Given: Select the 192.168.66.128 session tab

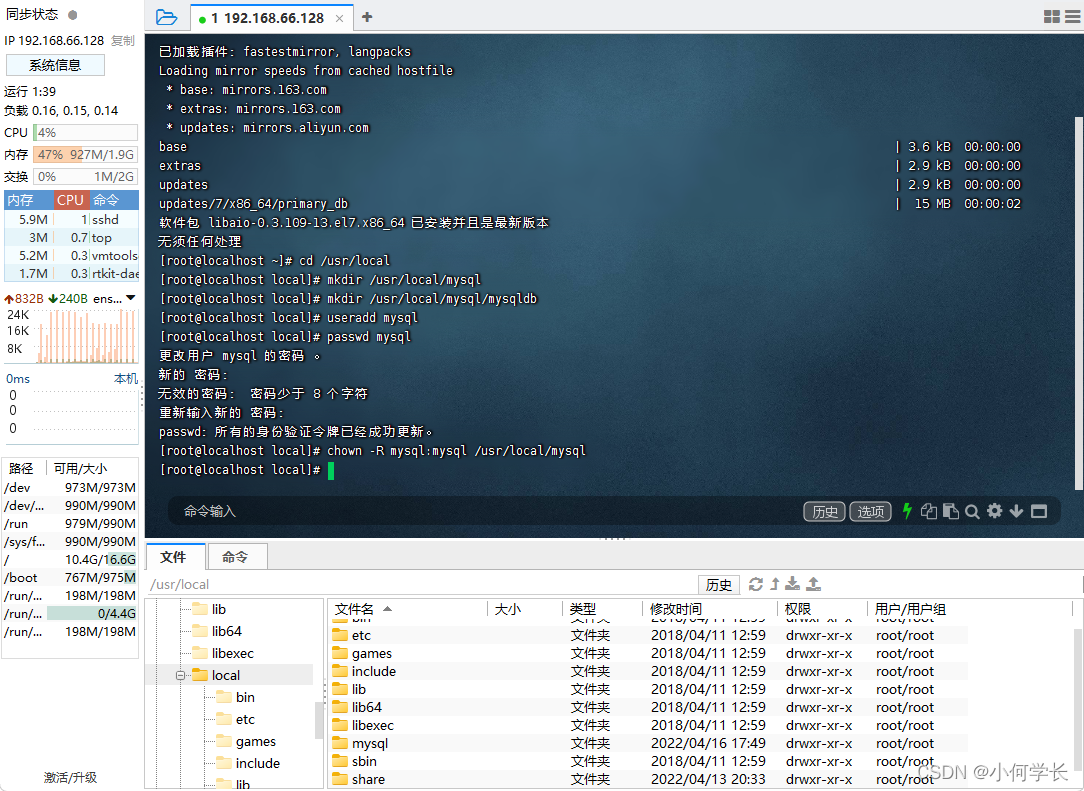Looking at the screenshot, I should click(267, 18).
